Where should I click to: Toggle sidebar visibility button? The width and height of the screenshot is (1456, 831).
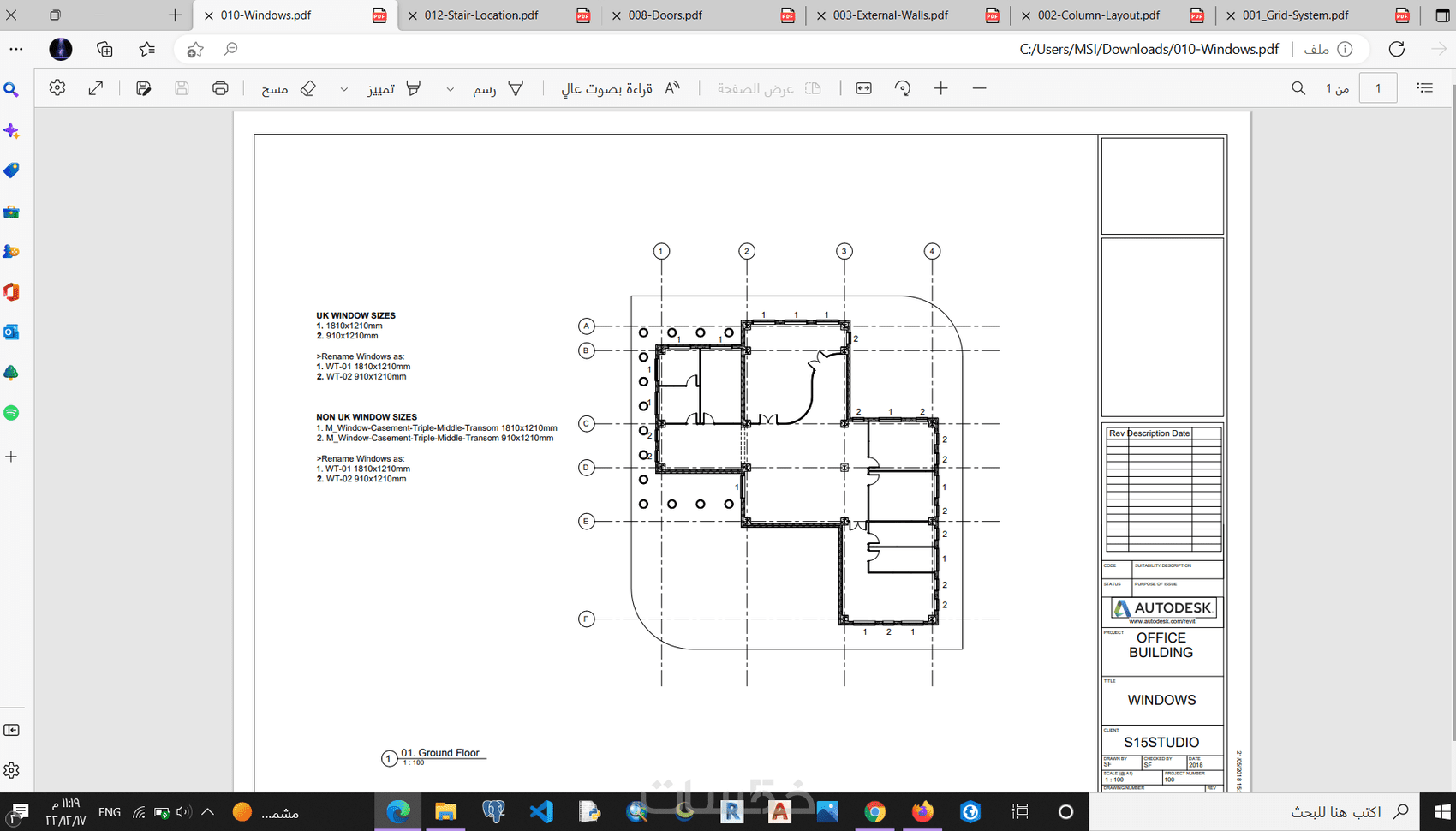pyautogui.click(x=11, y=730)
